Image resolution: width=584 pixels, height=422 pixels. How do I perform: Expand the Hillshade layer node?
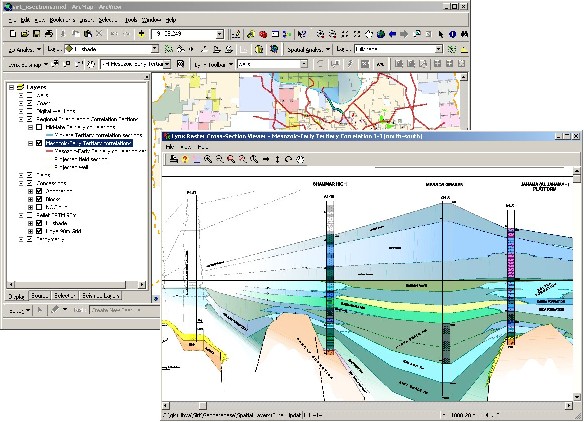pyautogui.click(x=31, y=223)
